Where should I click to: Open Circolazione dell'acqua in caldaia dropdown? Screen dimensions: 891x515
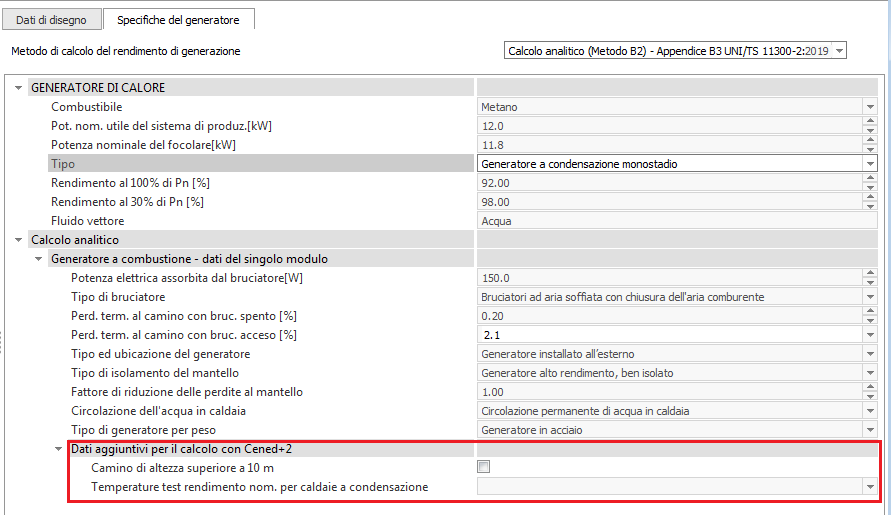[868, 411]
